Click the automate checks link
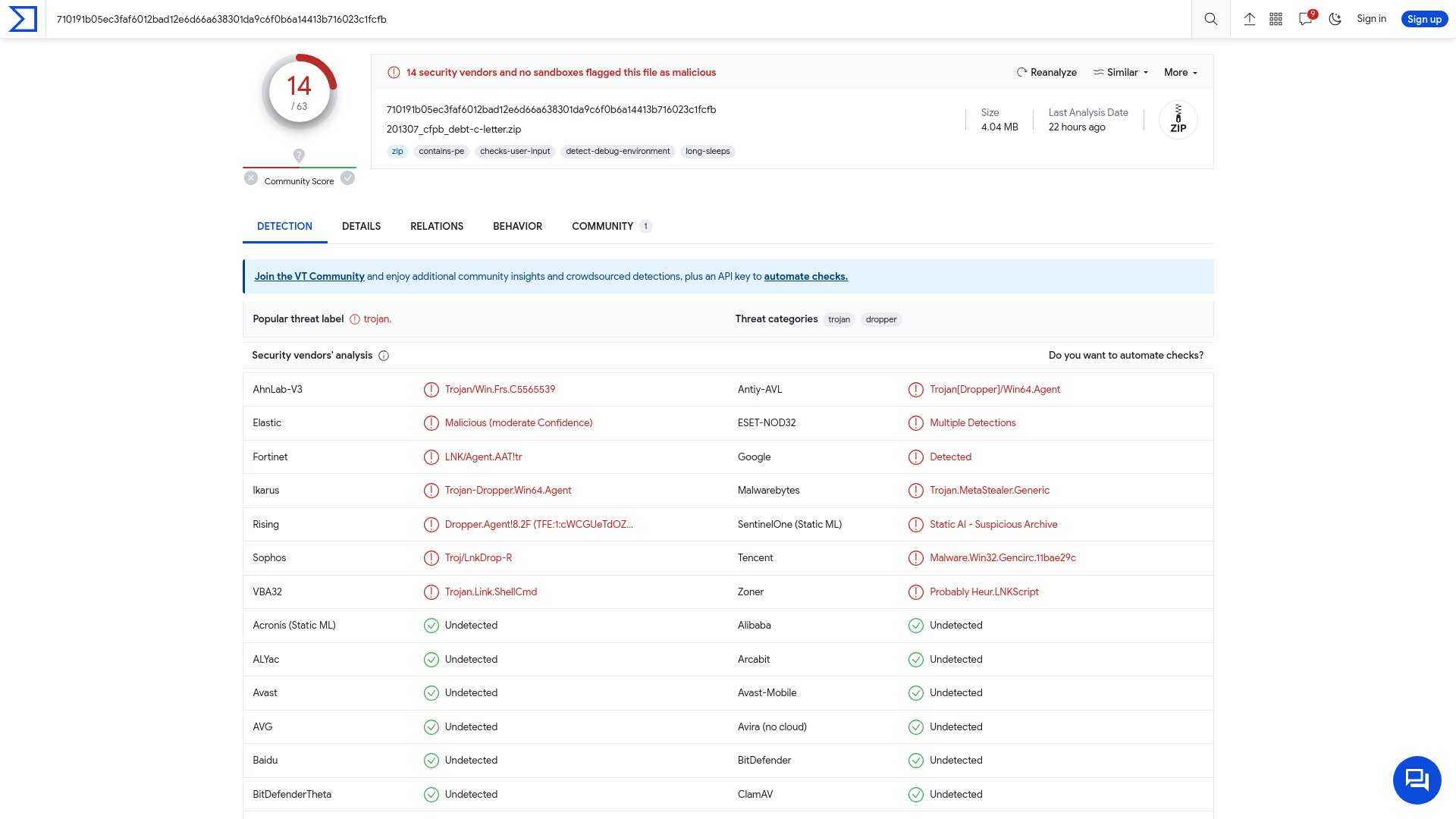Screen dimensions: 1456x819 [805, 276]
